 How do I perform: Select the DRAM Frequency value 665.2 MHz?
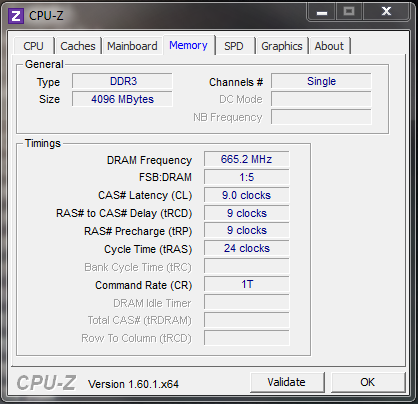coord(247,159)
